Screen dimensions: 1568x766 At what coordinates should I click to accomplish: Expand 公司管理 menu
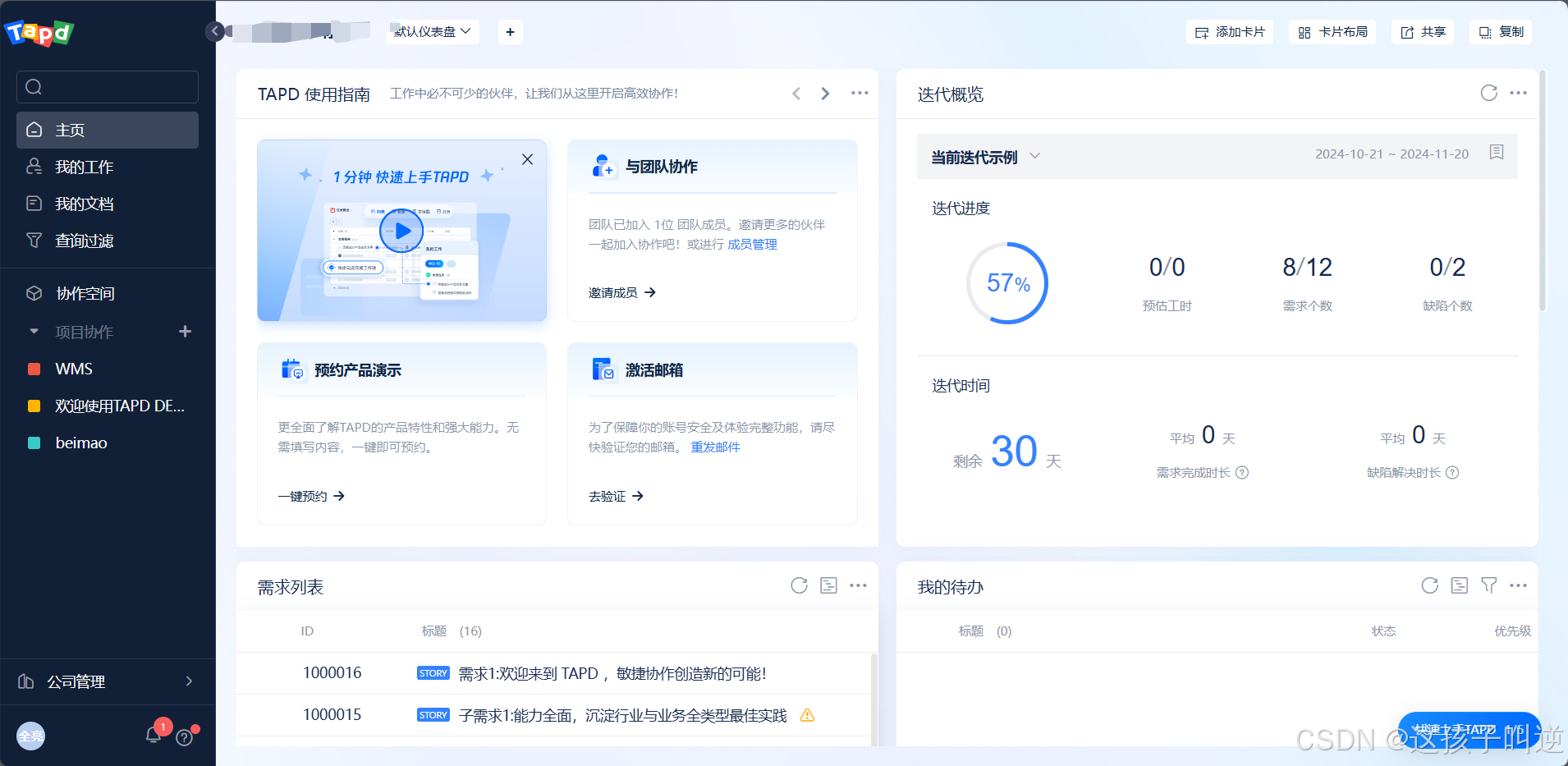tap(108, 681)
